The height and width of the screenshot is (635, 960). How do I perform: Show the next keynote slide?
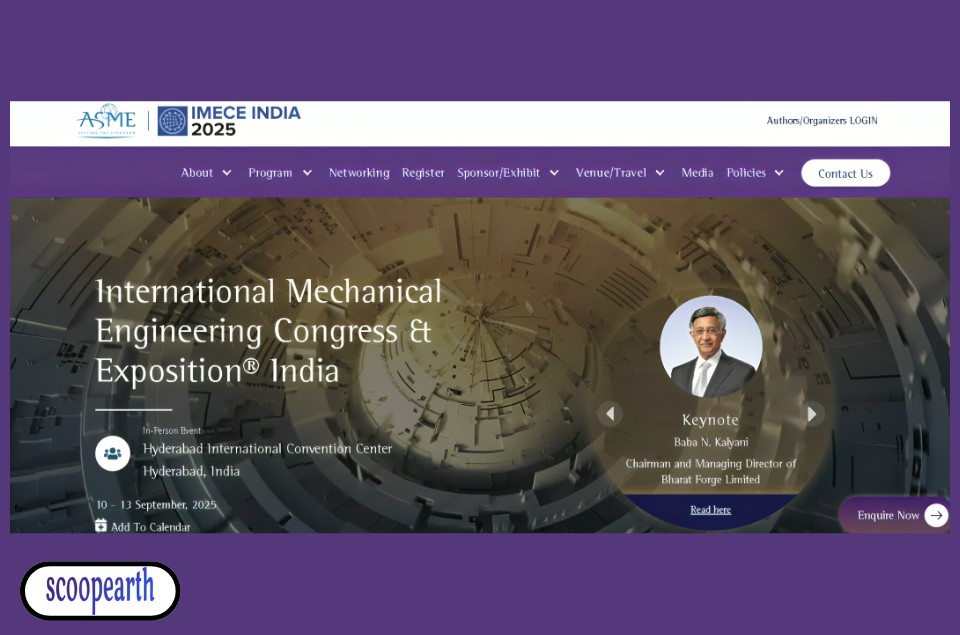pyautogui.click(x=812, y=414)
